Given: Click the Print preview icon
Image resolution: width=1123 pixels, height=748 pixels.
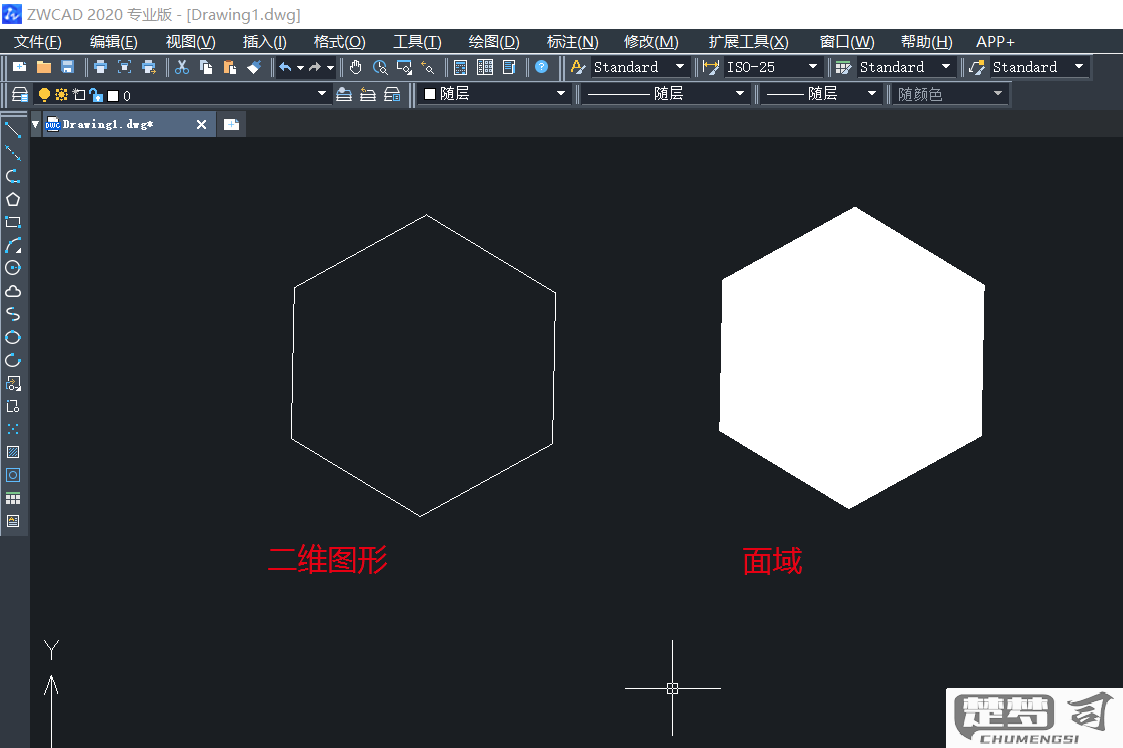Looking at the screenshot, I should tap(125, 67).
